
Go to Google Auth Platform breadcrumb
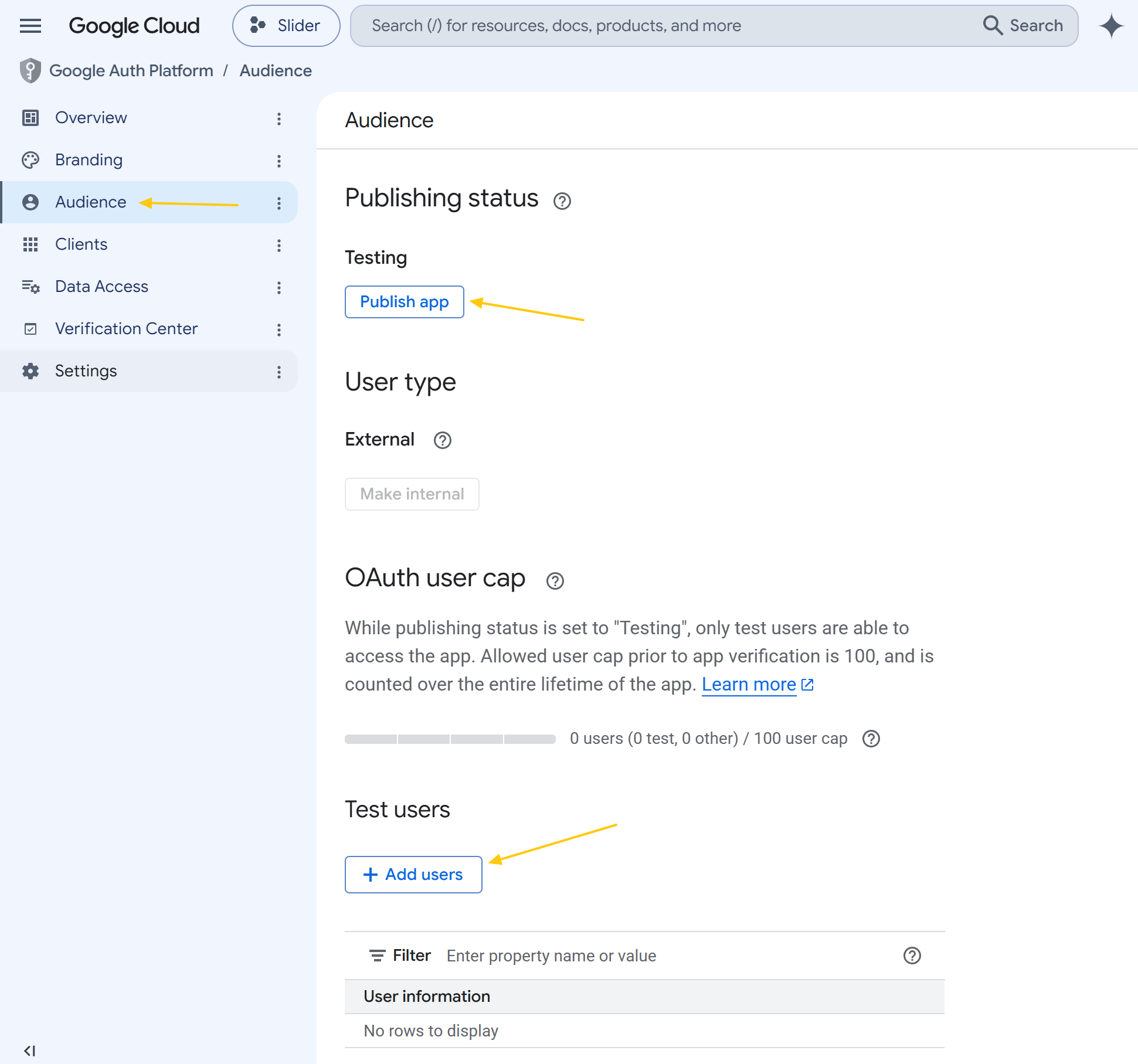[131, 71]
